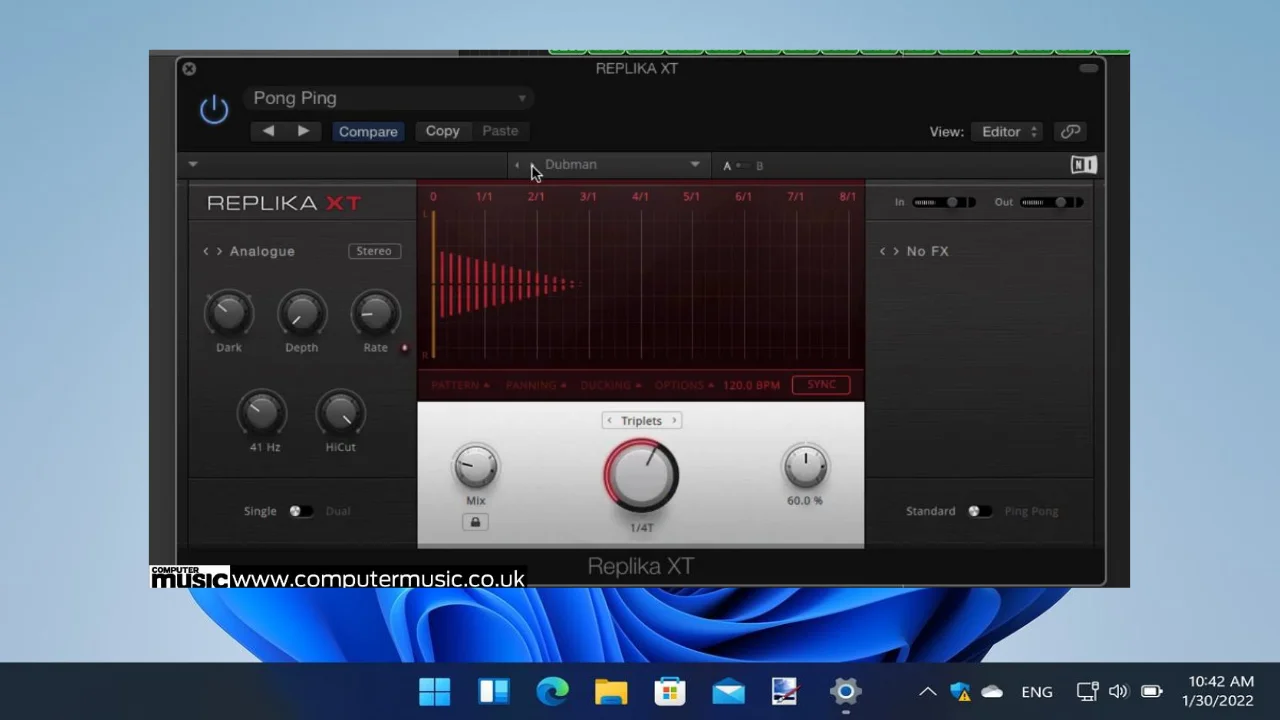Viewport: 1280px width, 720px height.
Task: Open Microsoft Store from the taskbar
Action: [669, 691]
